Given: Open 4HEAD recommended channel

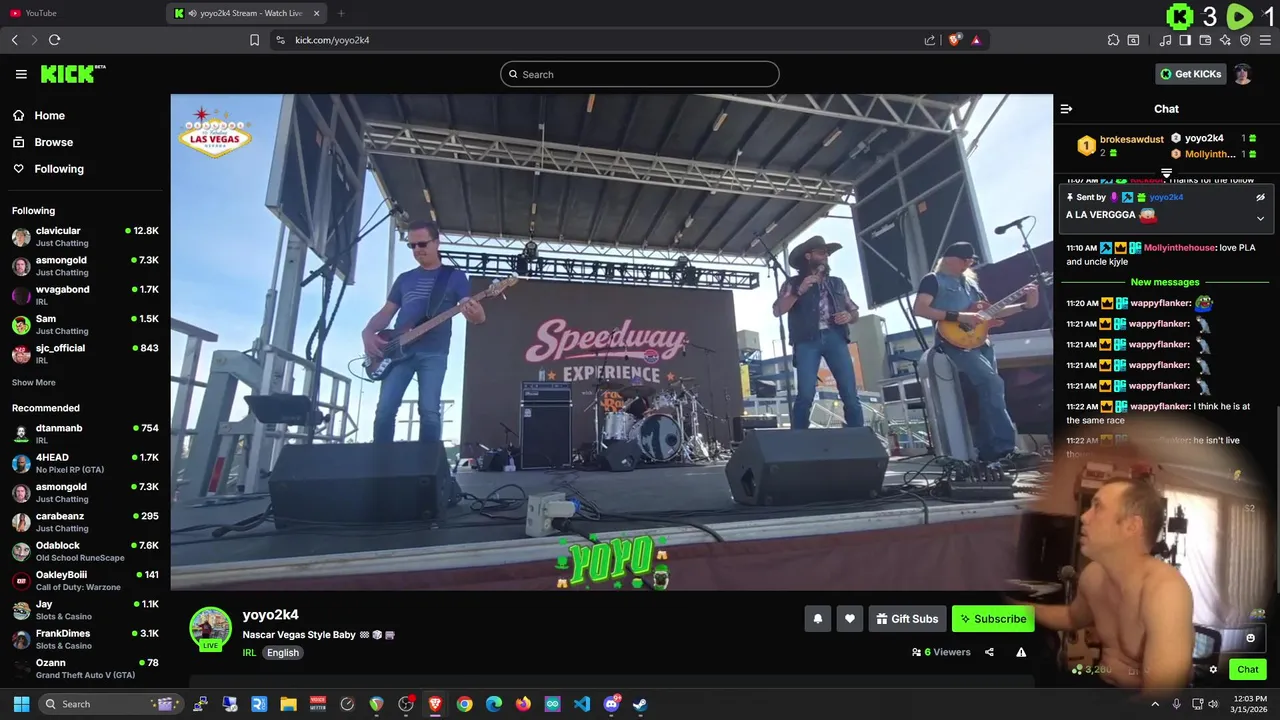Looking at the screenshot, I should pyautogui.click(x=85, y=463).
